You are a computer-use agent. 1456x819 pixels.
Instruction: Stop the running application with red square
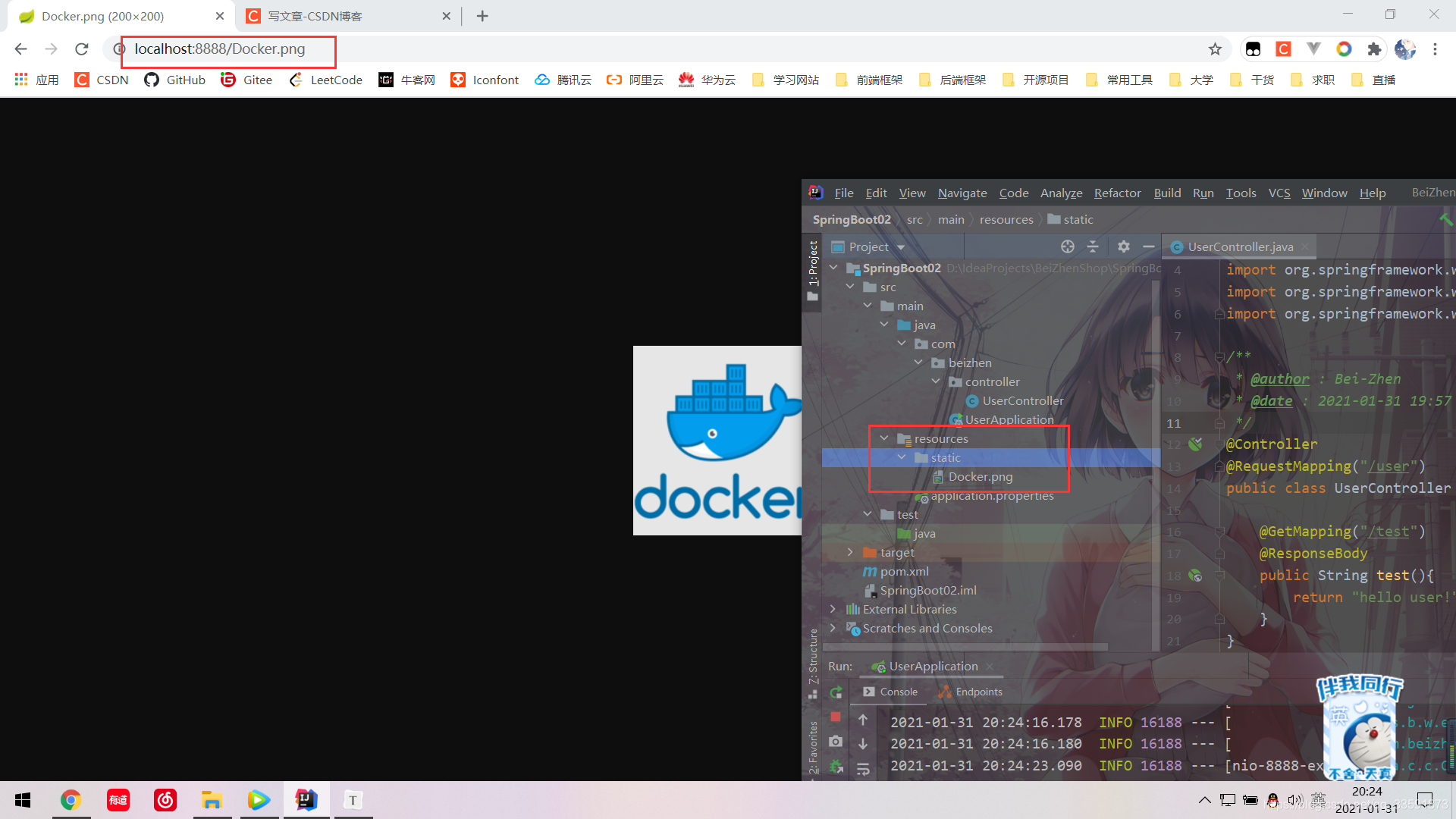click(x=836, y=717)
